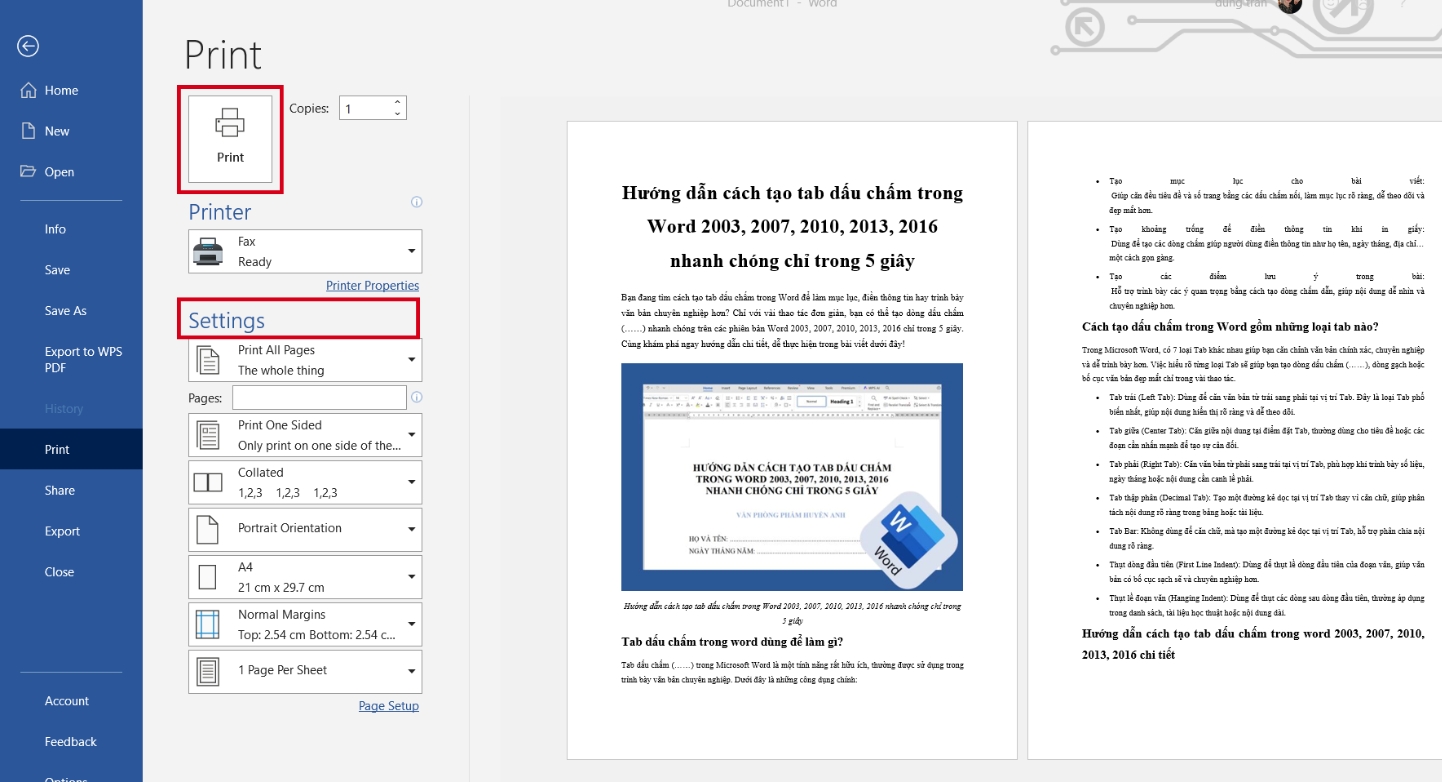Click the Printer section heading
This screenshot has width=1442, height=782.
(220, 212)
